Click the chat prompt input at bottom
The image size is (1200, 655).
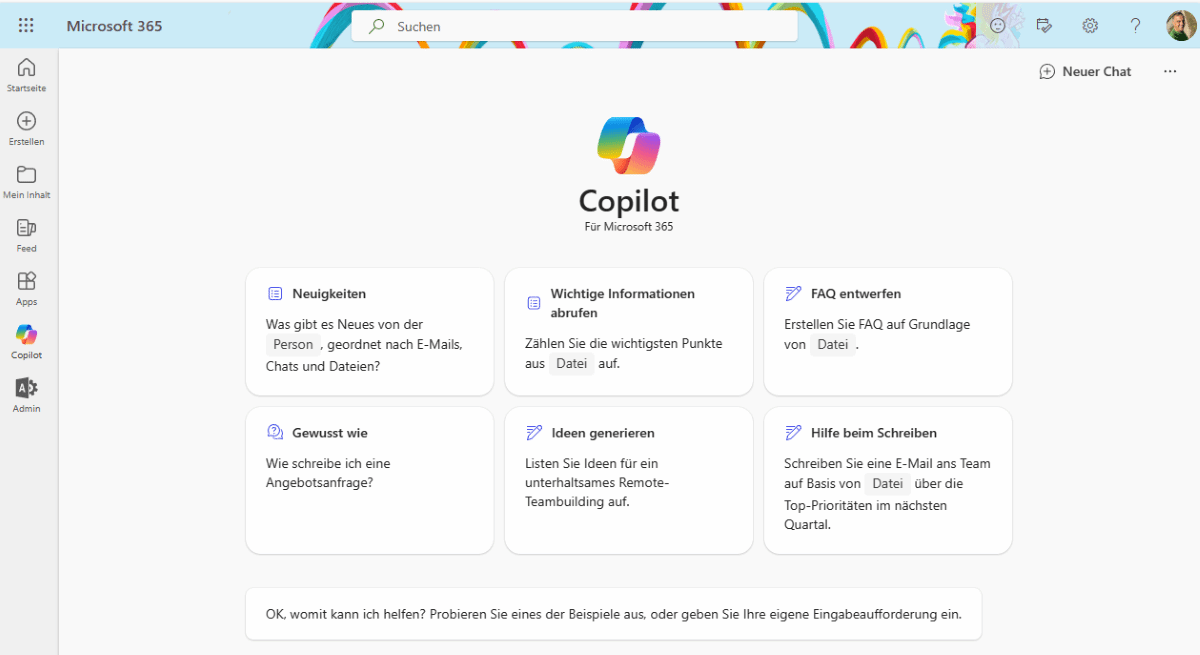[x=613, y=614]
